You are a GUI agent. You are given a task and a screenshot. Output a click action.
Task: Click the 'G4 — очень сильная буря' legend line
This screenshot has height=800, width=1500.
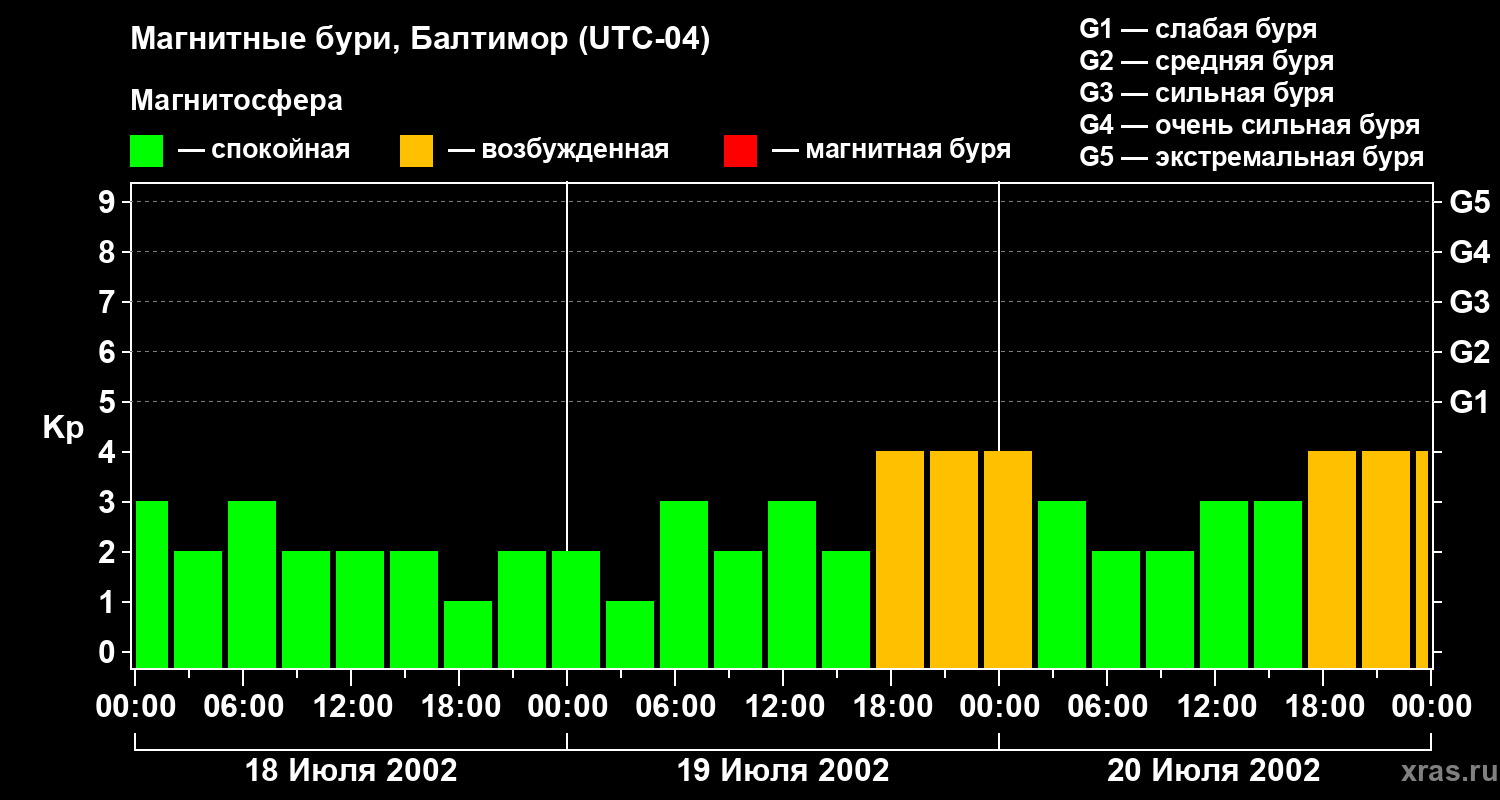point(1249,125)
